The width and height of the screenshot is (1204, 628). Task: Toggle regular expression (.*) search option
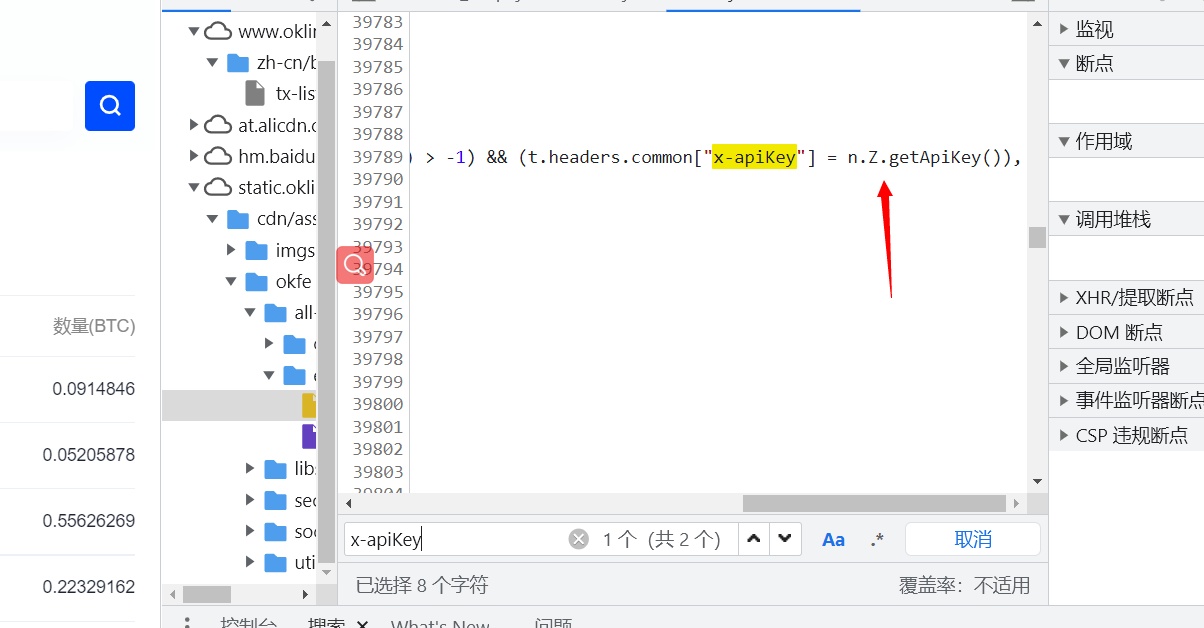tap(877, 539)
